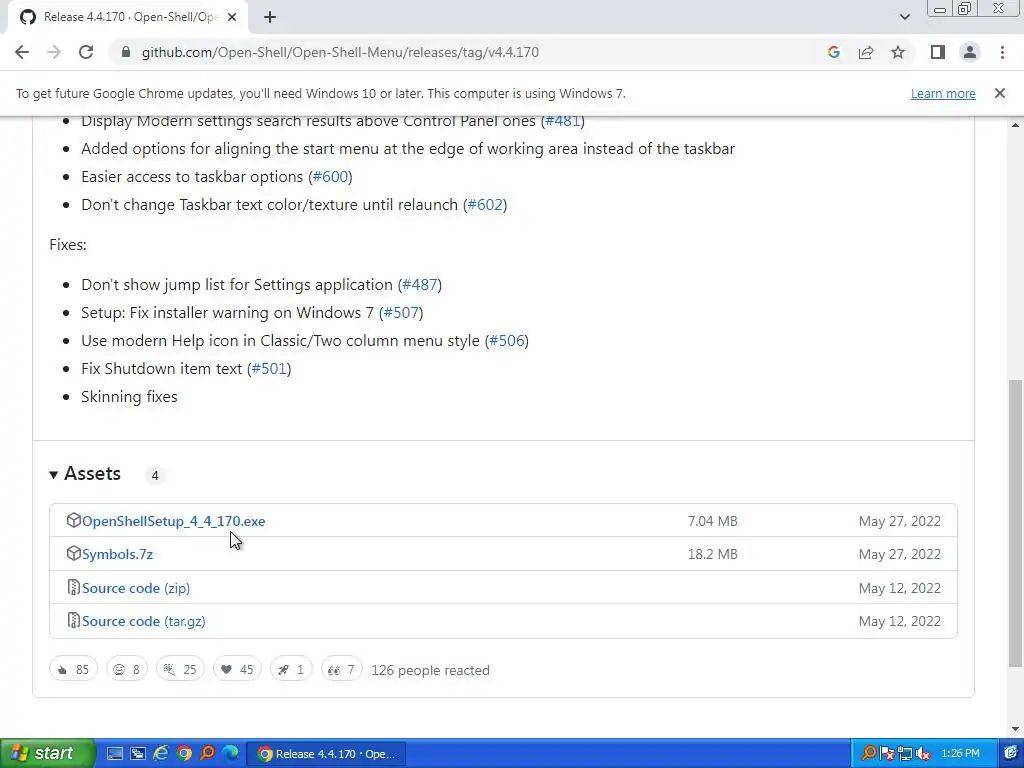Toggle rocket reaction with 1
The width and height of the screenshot is (1024, 768).
(x=291, y=669)
